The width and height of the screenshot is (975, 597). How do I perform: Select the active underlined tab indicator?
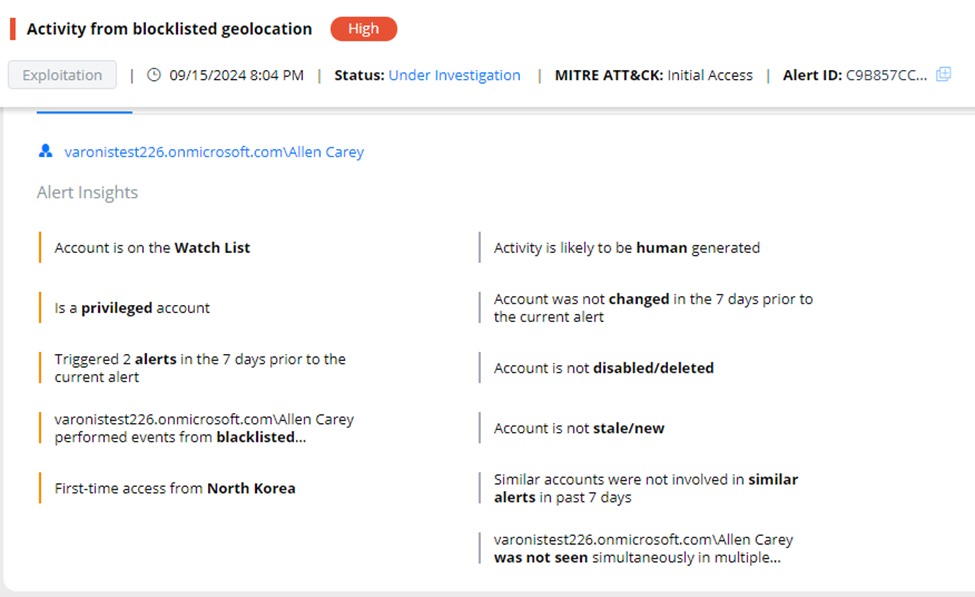(85, 112)
